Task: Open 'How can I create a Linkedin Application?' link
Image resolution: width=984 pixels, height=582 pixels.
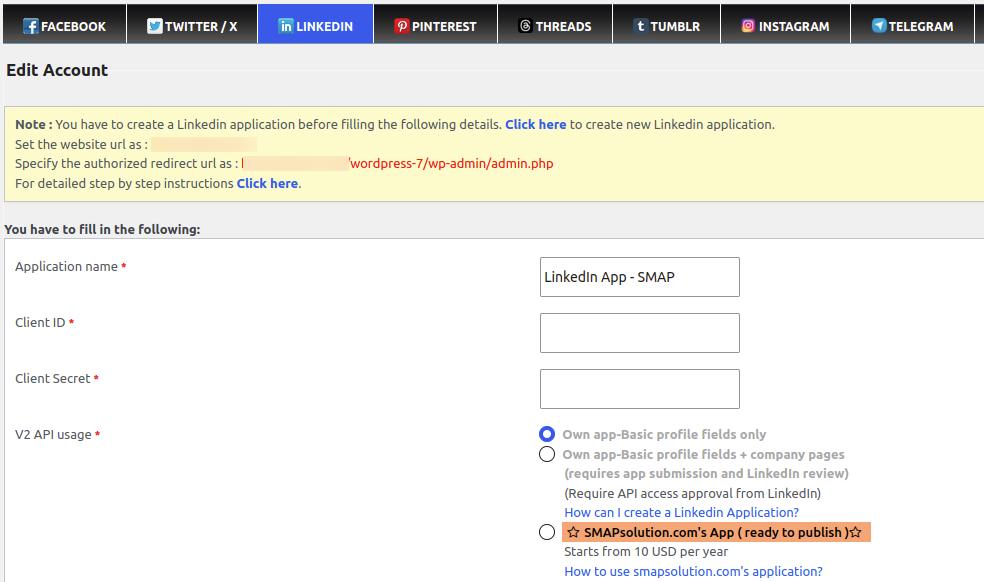Action: click(x=681, y=512)
